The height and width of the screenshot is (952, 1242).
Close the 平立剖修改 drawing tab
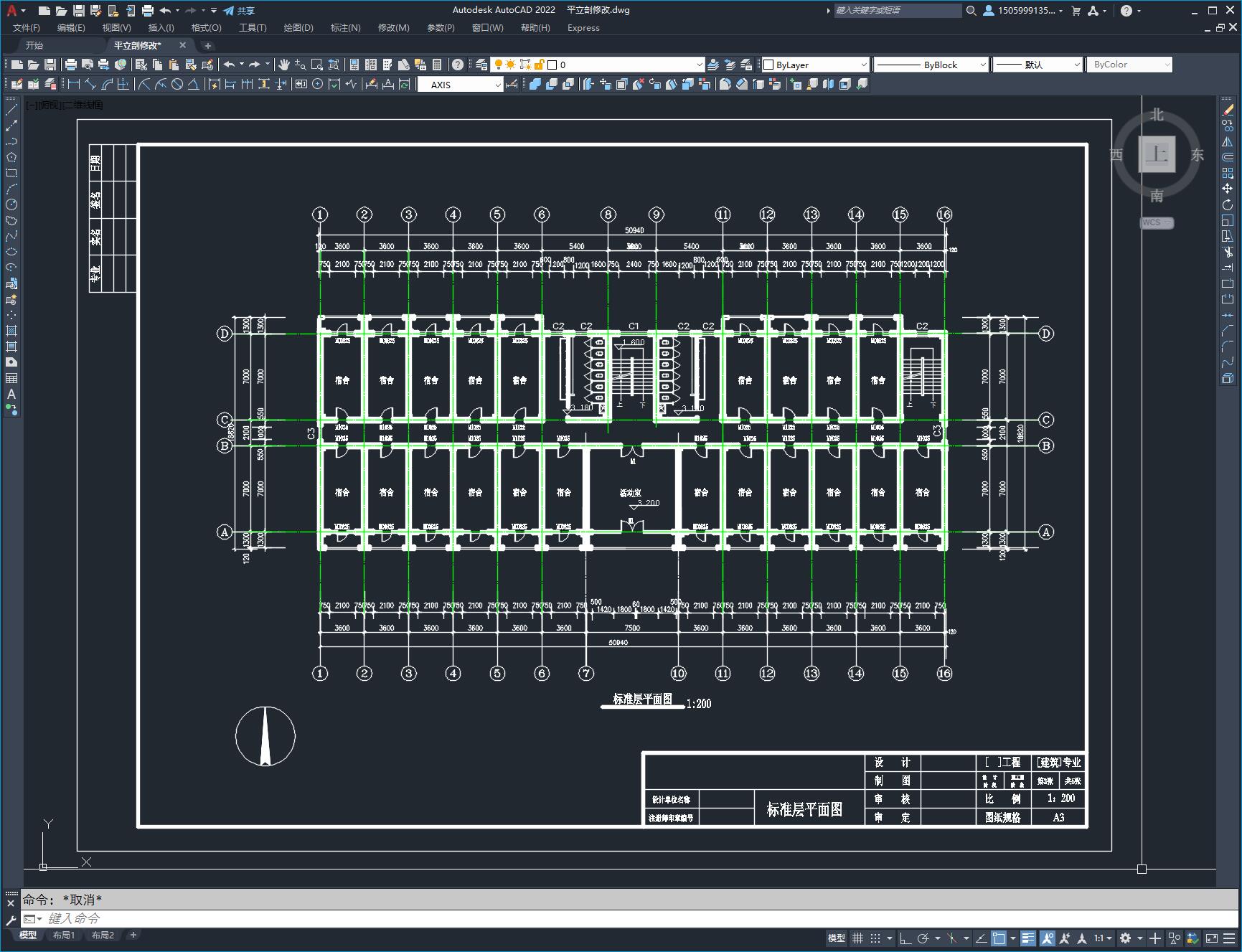[x=182, y=44]
